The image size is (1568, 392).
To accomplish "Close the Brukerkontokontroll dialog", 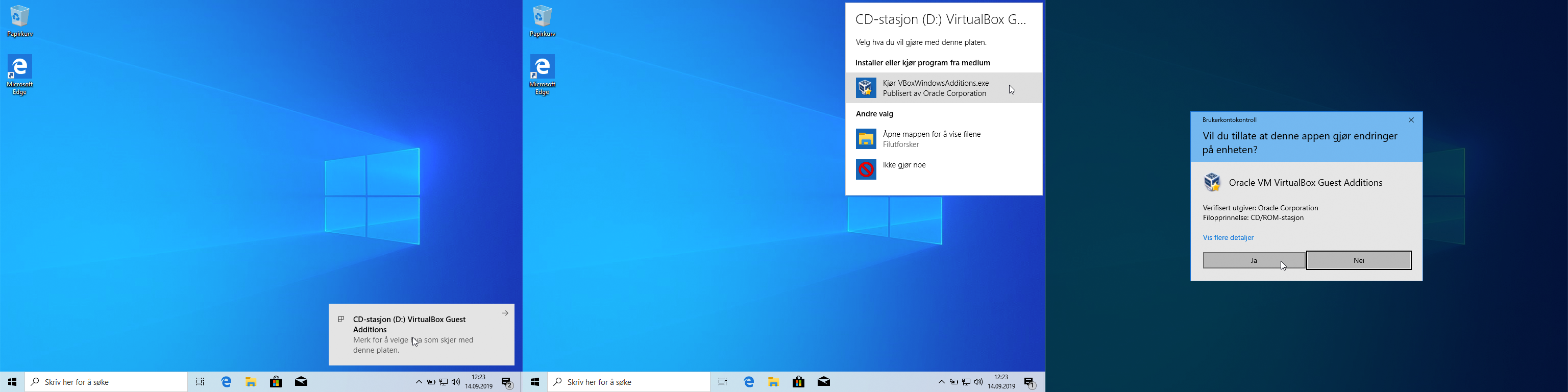I will [x=1411, y=120].
